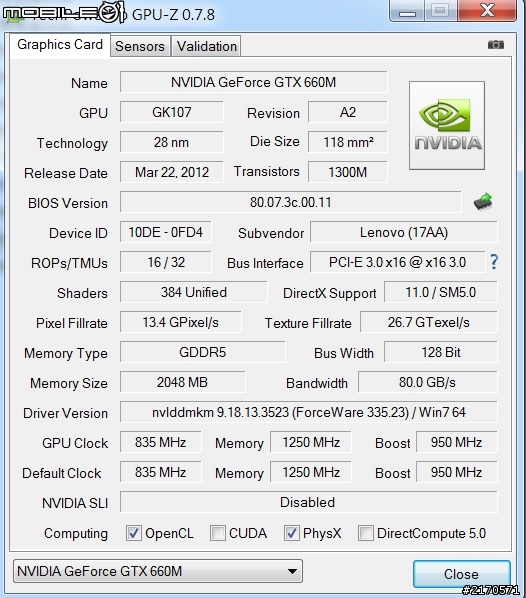The image size is (526, 598).
Task: Minimize the GPU-Z window
Action: [407, 11]
